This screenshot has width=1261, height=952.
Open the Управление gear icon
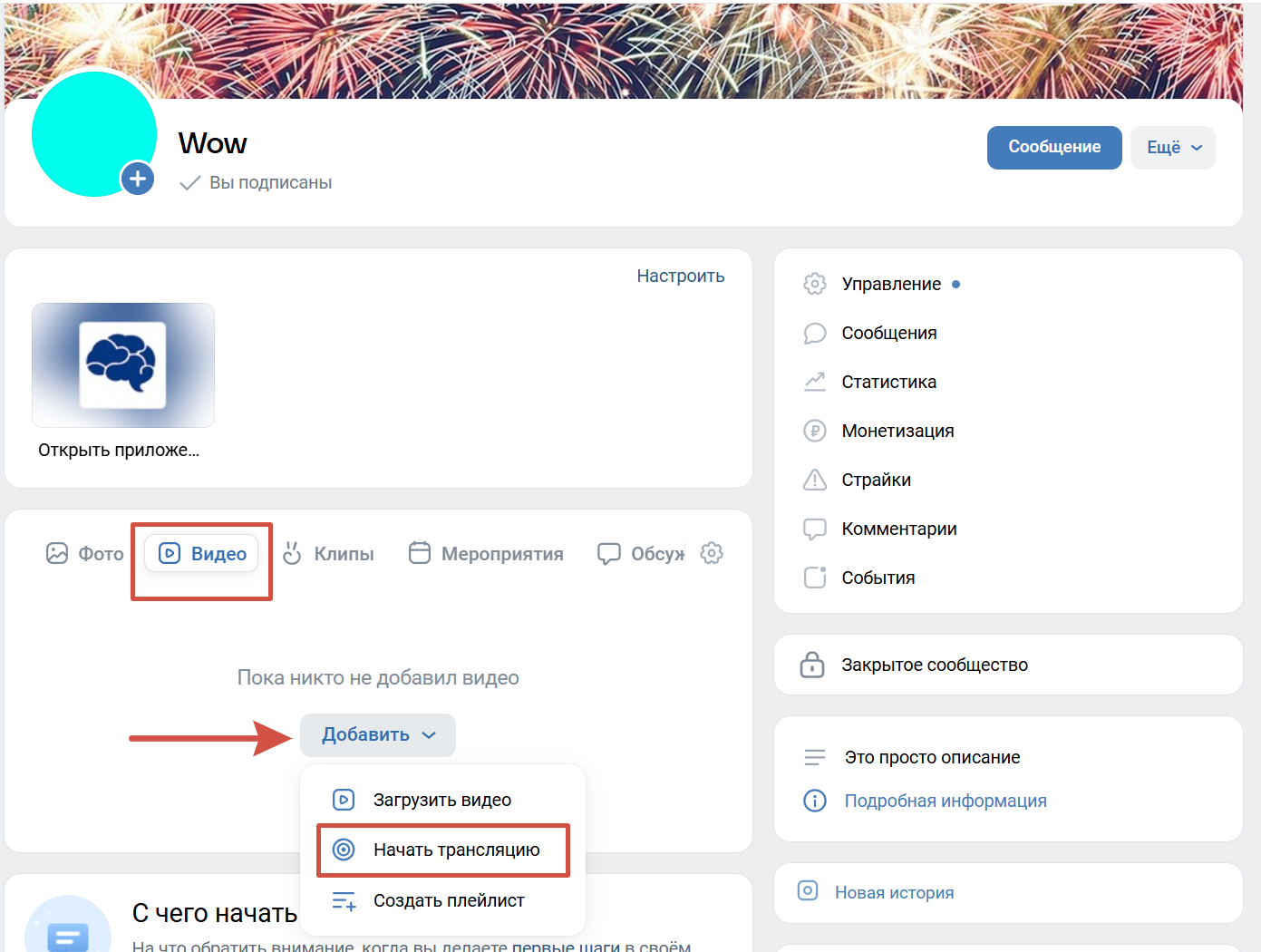(815, 284)
